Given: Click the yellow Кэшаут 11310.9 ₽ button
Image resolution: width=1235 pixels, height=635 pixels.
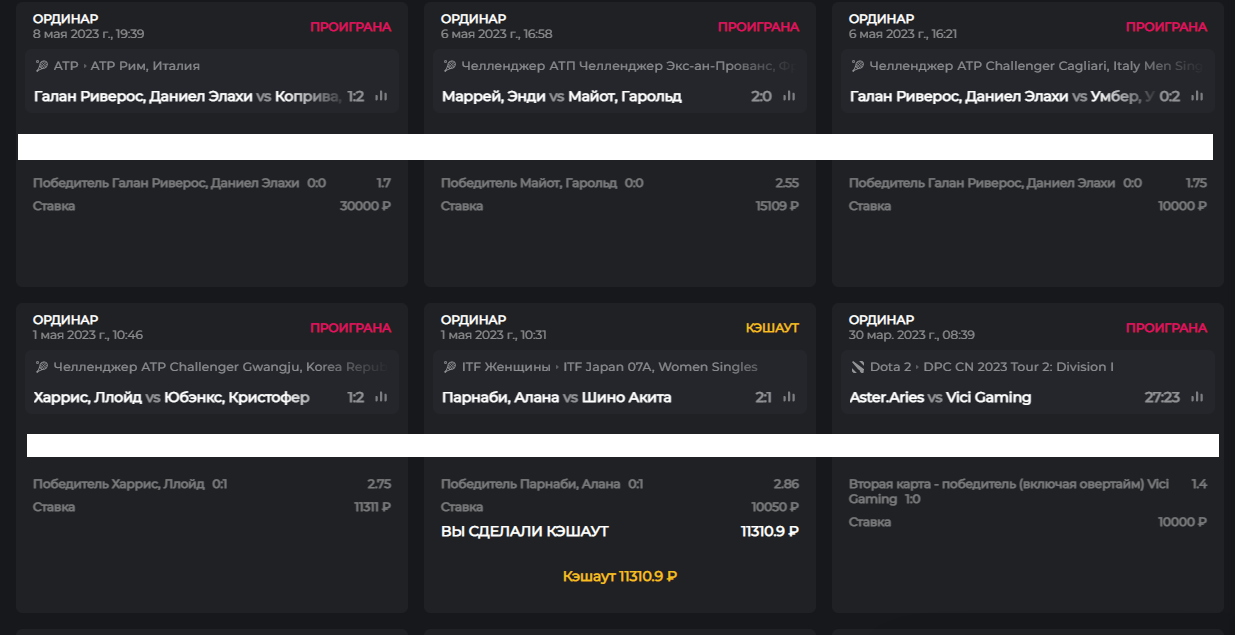Looking at the screenshot, I should (620, 577).
